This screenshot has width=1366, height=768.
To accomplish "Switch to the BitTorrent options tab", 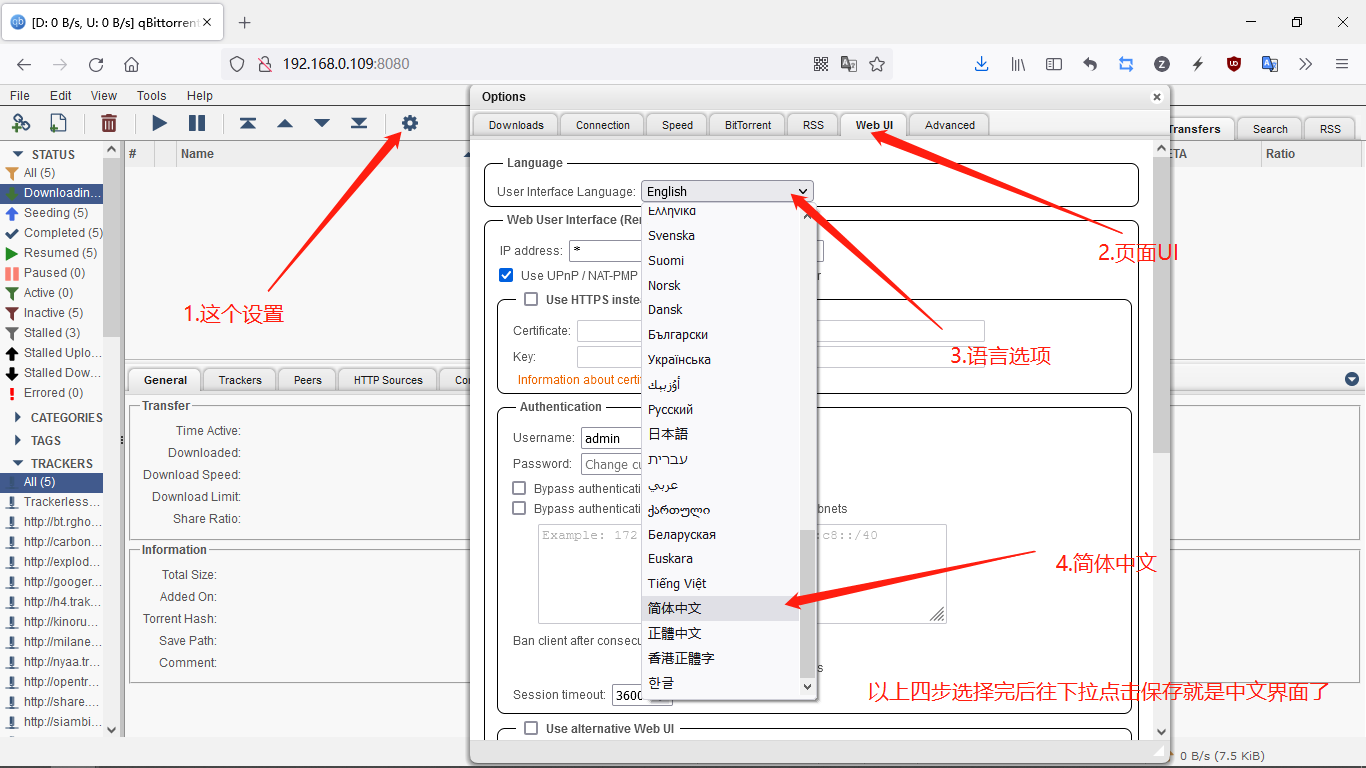I will pos(748,125).
